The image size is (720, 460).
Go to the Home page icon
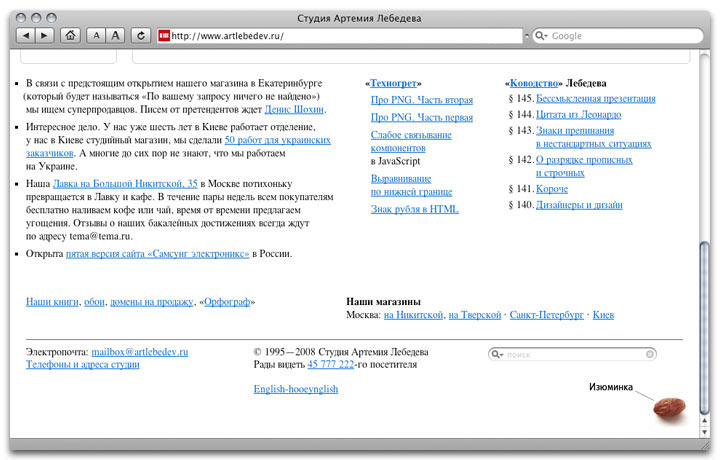click(70, 35)
